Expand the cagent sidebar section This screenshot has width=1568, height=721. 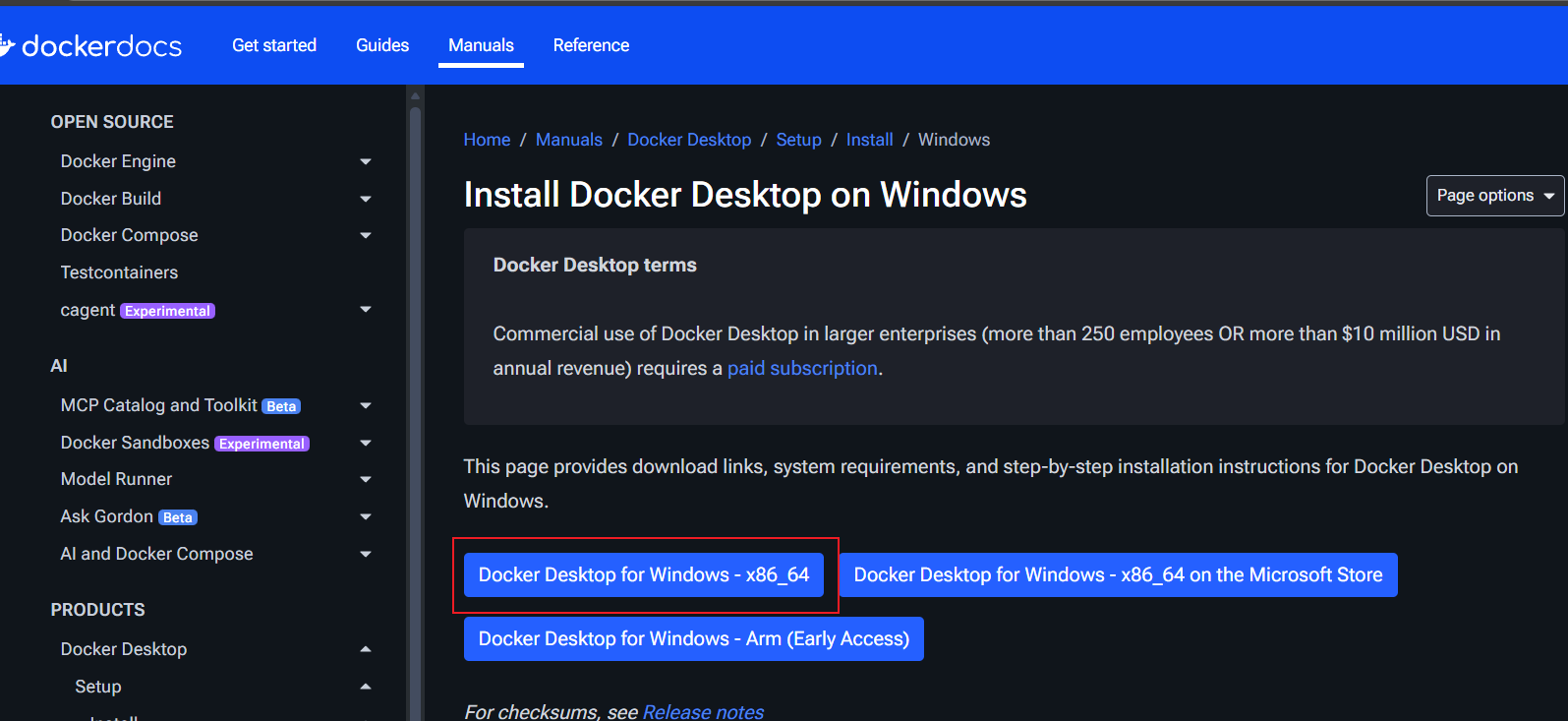pos(366,310)
